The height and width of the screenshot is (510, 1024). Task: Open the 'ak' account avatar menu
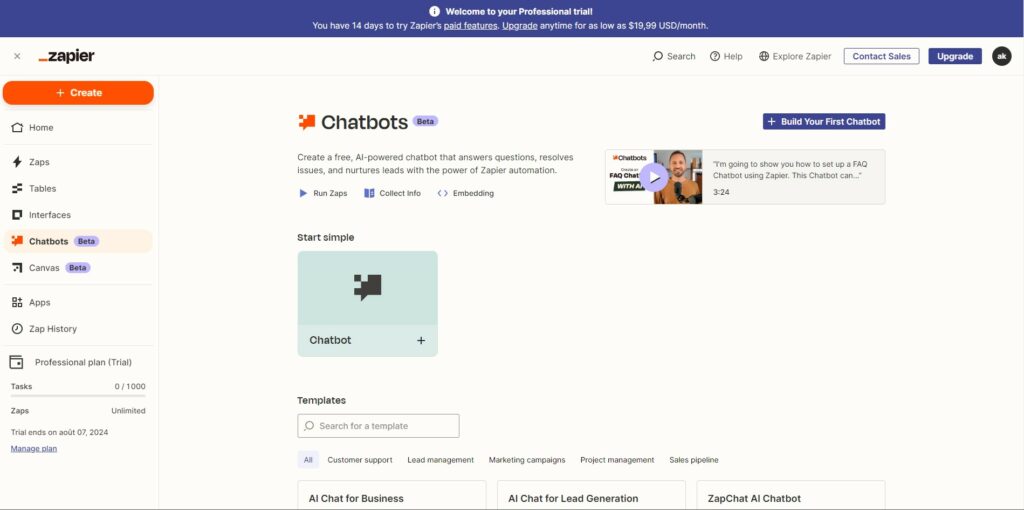coord(1002,56)
